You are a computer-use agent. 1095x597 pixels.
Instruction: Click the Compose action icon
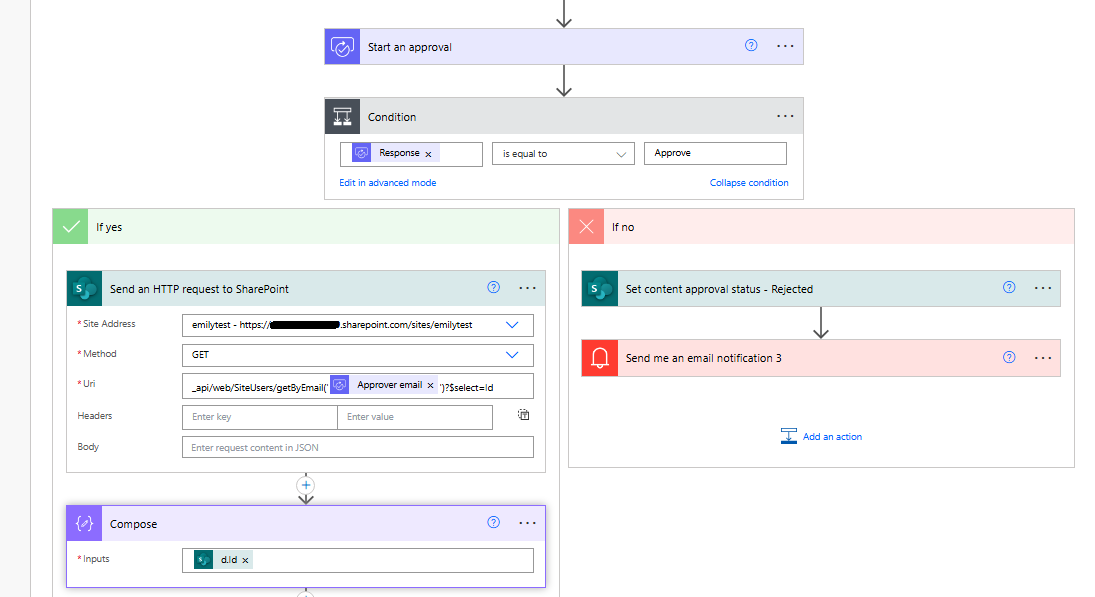(x=84, y=524)
